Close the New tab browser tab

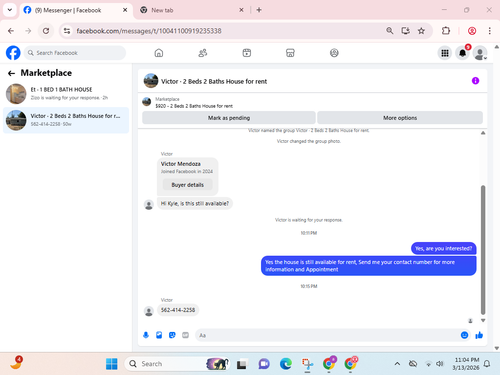[x=241, y=10]
